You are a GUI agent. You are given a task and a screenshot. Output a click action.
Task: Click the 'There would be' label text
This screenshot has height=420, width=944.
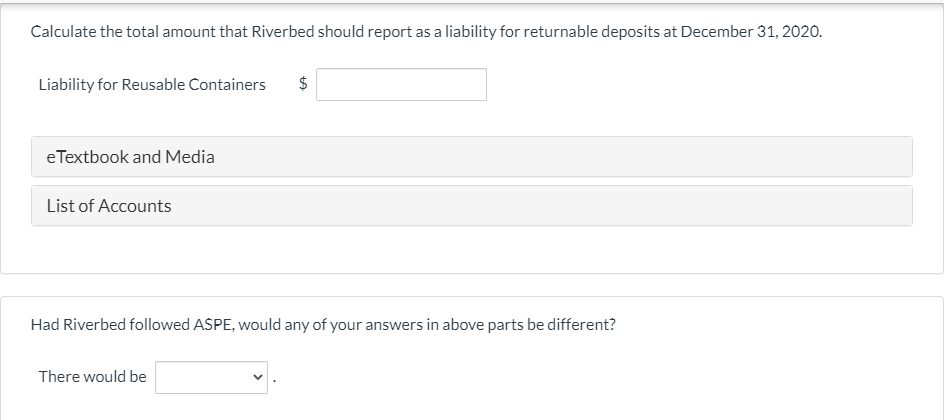pyautogui.click(x=92, y=377)
